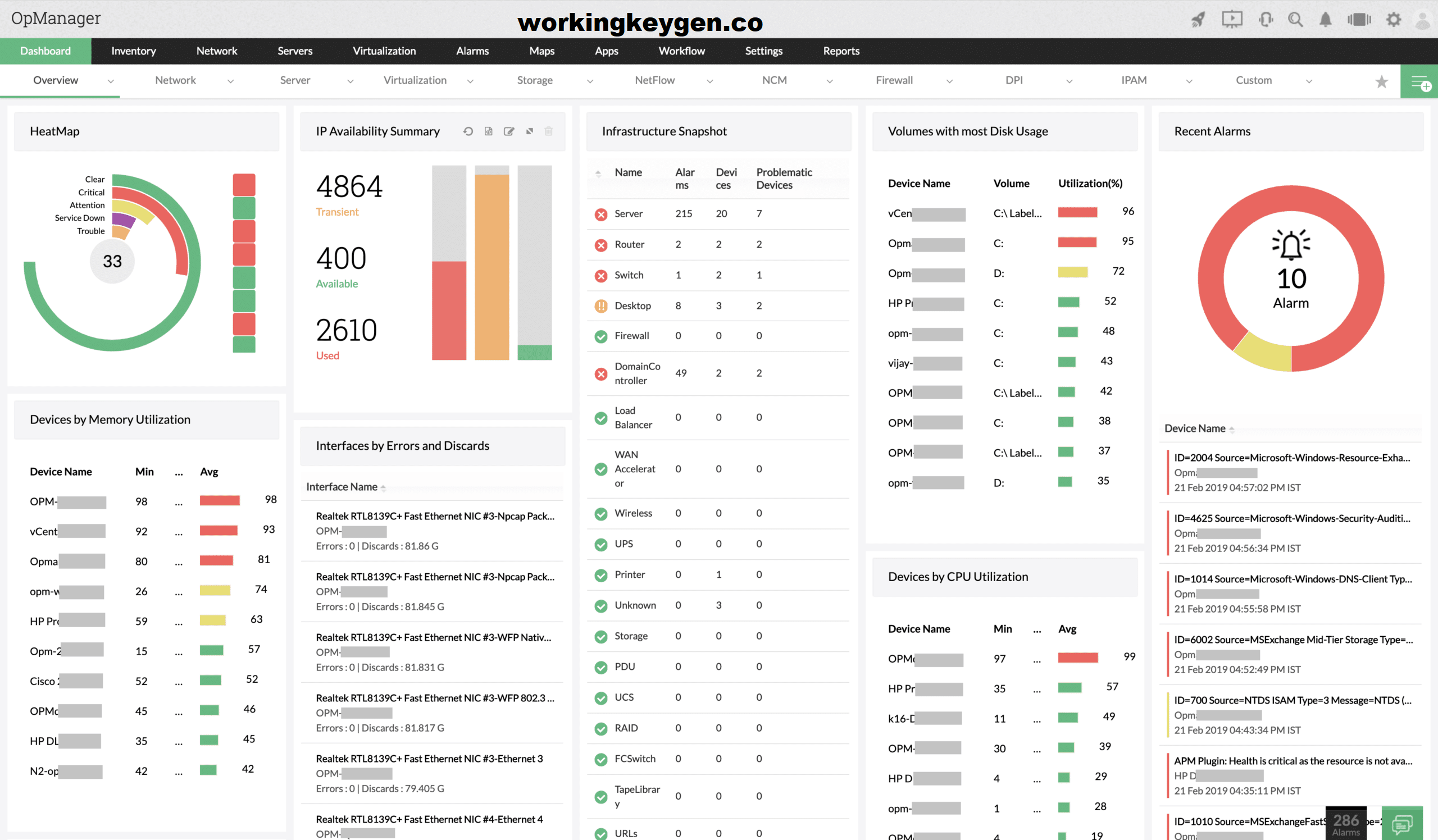This screenshot has width=1438, height=840.
Task: Click the green add widget button
Action: point(1418,81)
